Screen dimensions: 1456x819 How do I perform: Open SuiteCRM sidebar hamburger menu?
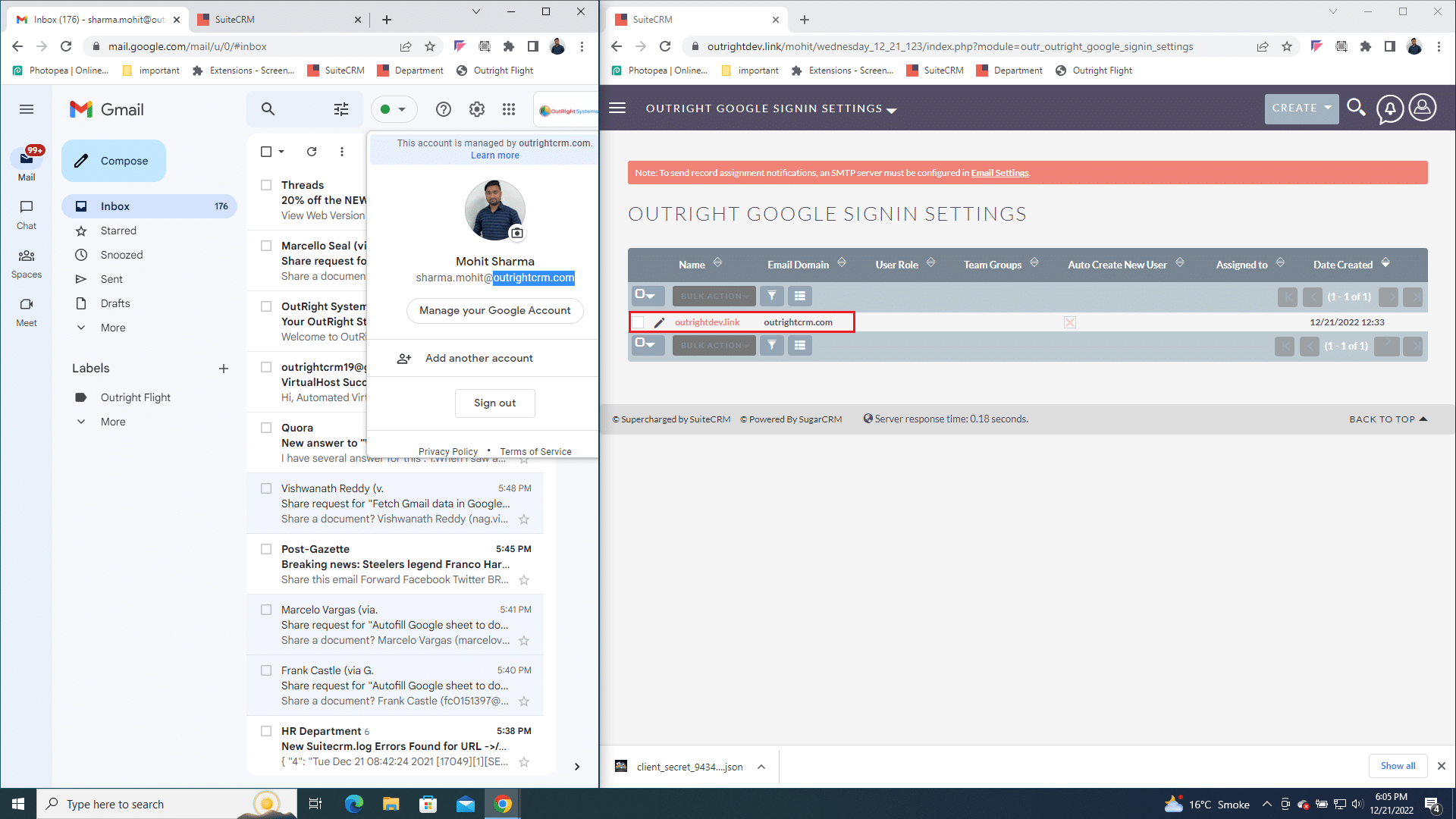(x=618, y=108)
